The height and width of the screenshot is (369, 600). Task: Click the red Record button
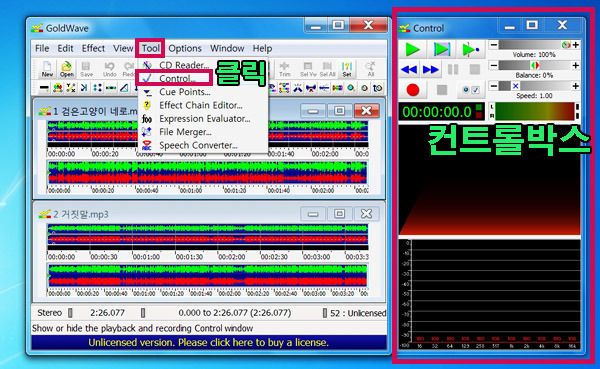point(412,90)
